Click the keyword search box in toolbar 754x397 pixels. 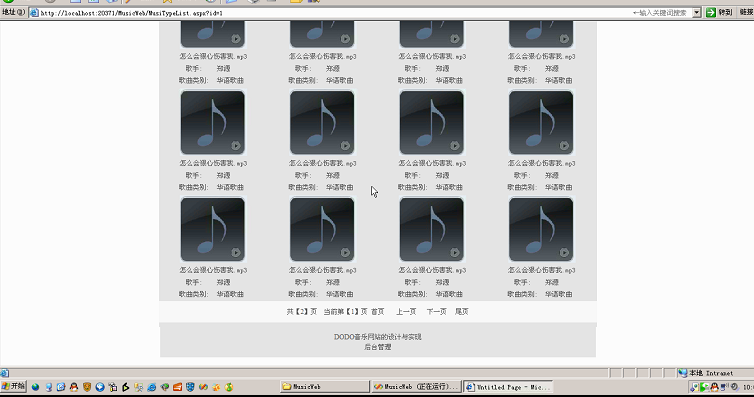click(x=660, y=13)
